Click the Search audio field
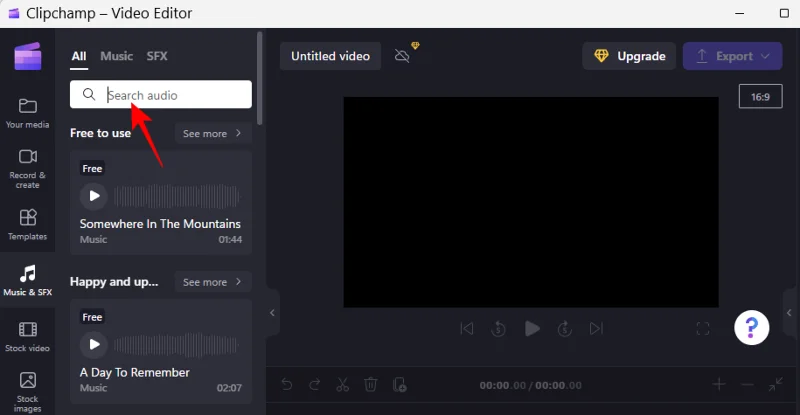 coord(161,94)
